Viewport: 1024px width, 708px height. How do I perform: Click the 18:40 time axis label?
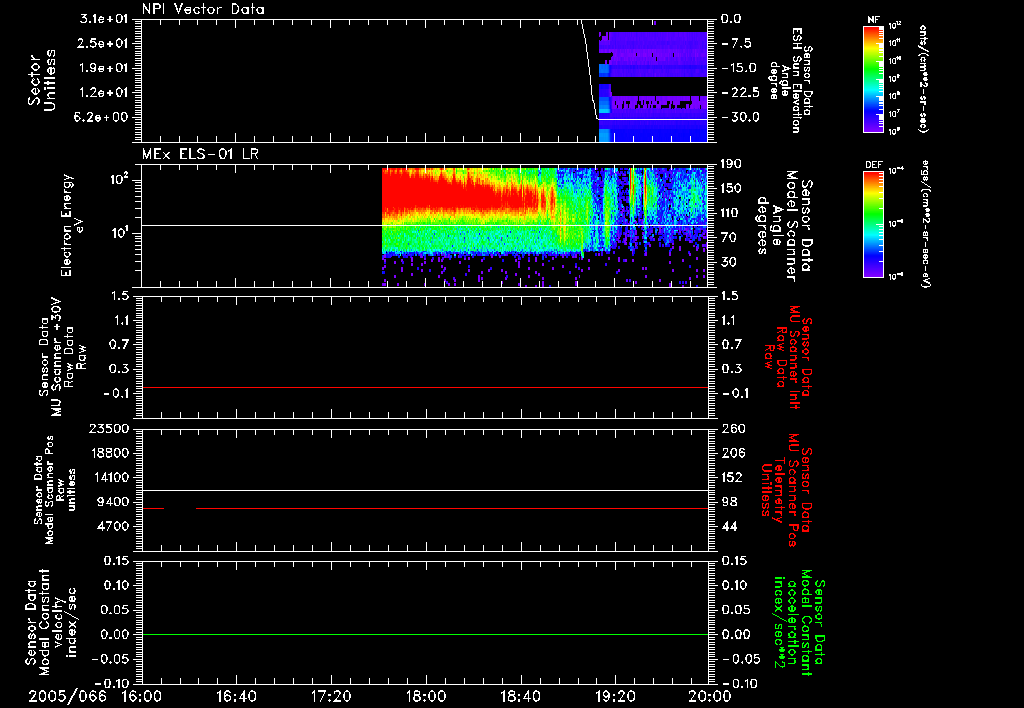[x=520, y=696]
